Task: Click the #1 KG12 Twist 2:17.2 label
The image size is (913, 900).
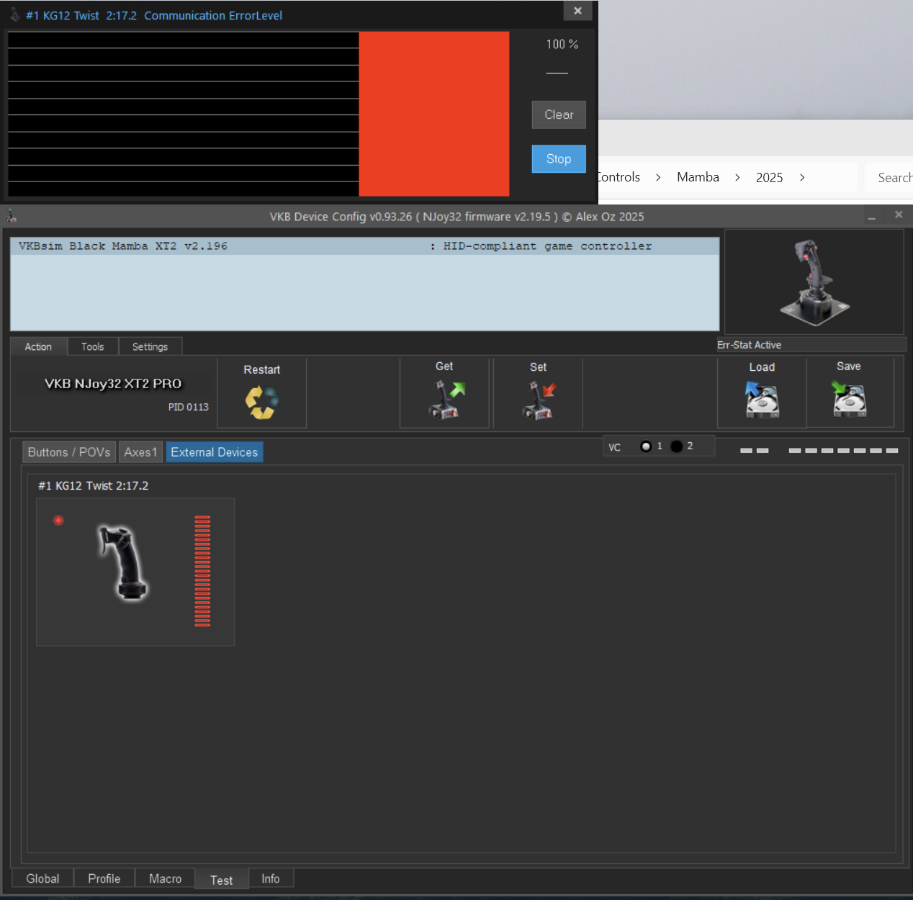Action: (x=93, y=486)
